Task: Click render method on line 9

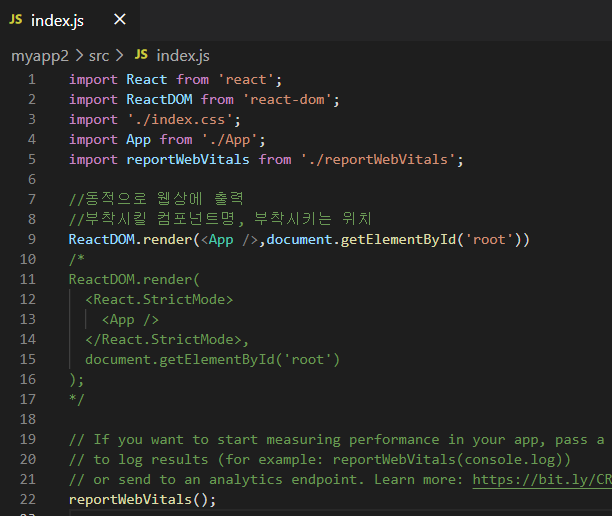Action: (x=167, y=239)
